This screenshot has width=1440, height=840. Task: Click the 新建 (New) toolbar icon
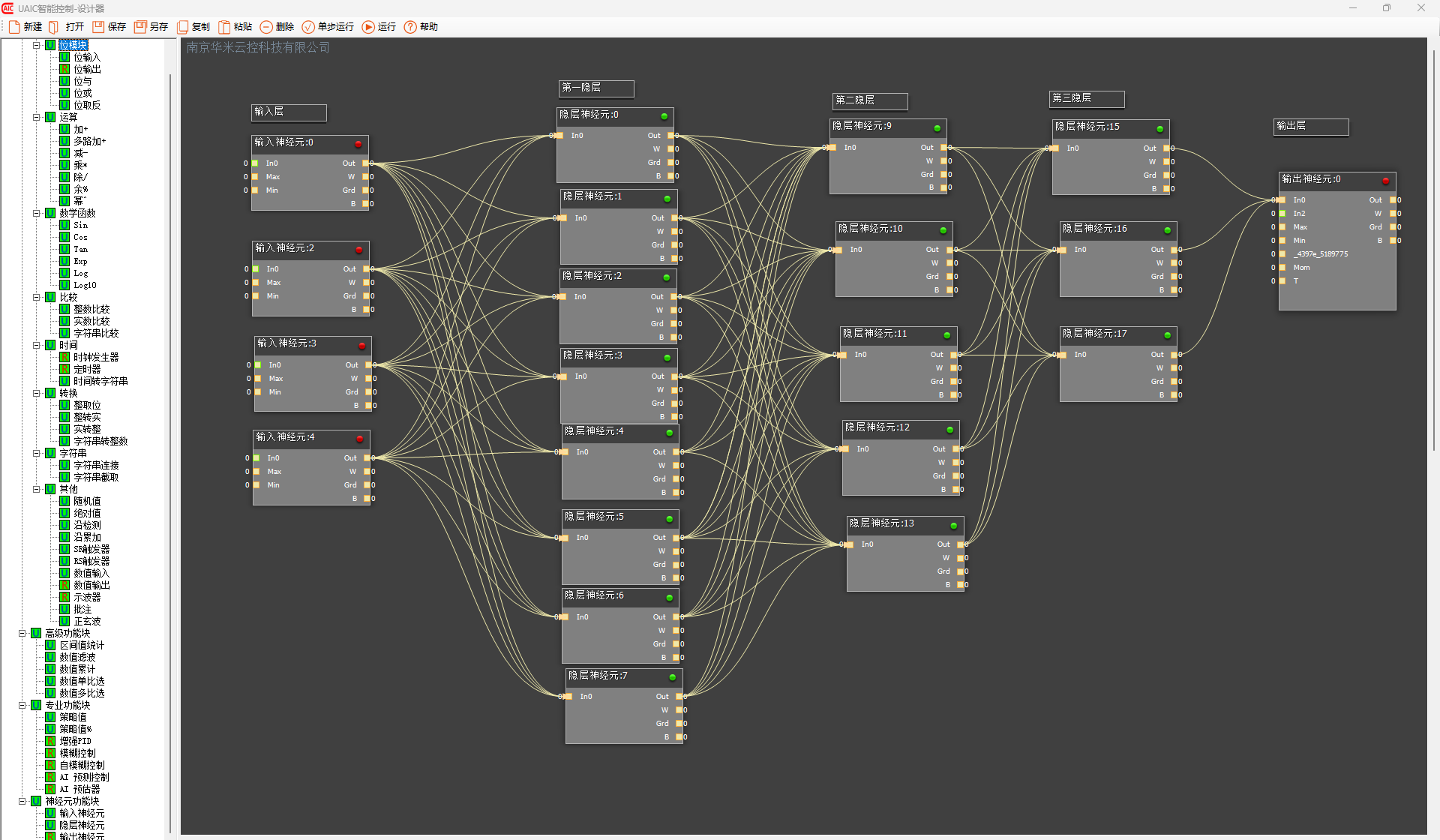[14, 27]
